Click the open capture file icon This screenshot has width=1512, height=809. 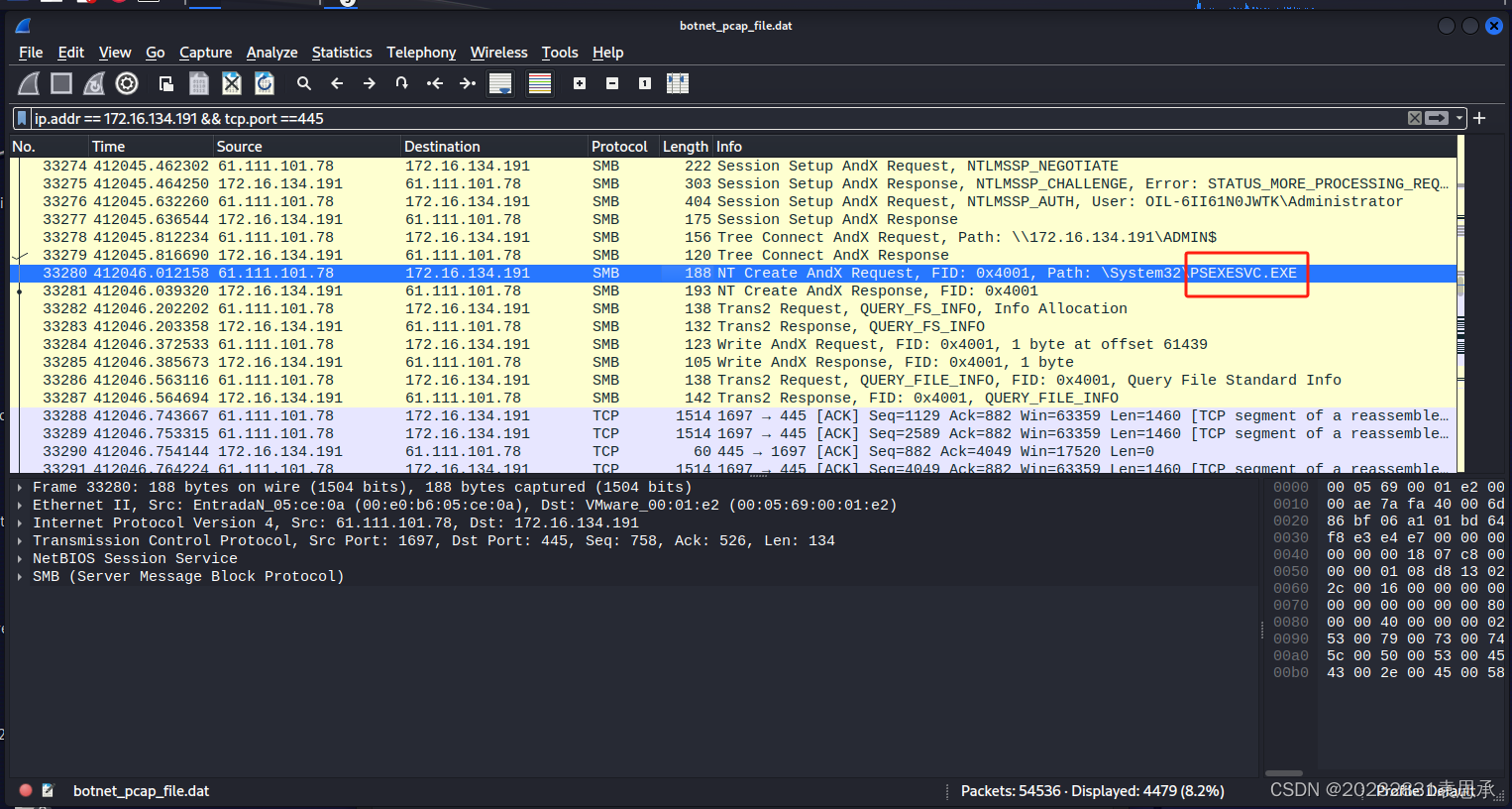click(166, 84)
